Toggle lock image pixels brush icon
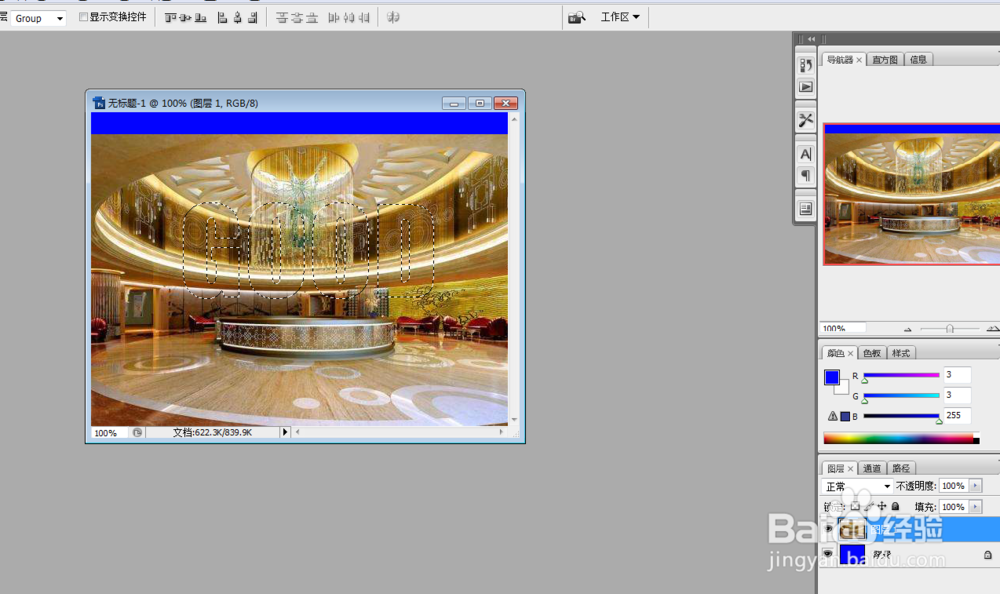 click(x=869, y=506)
